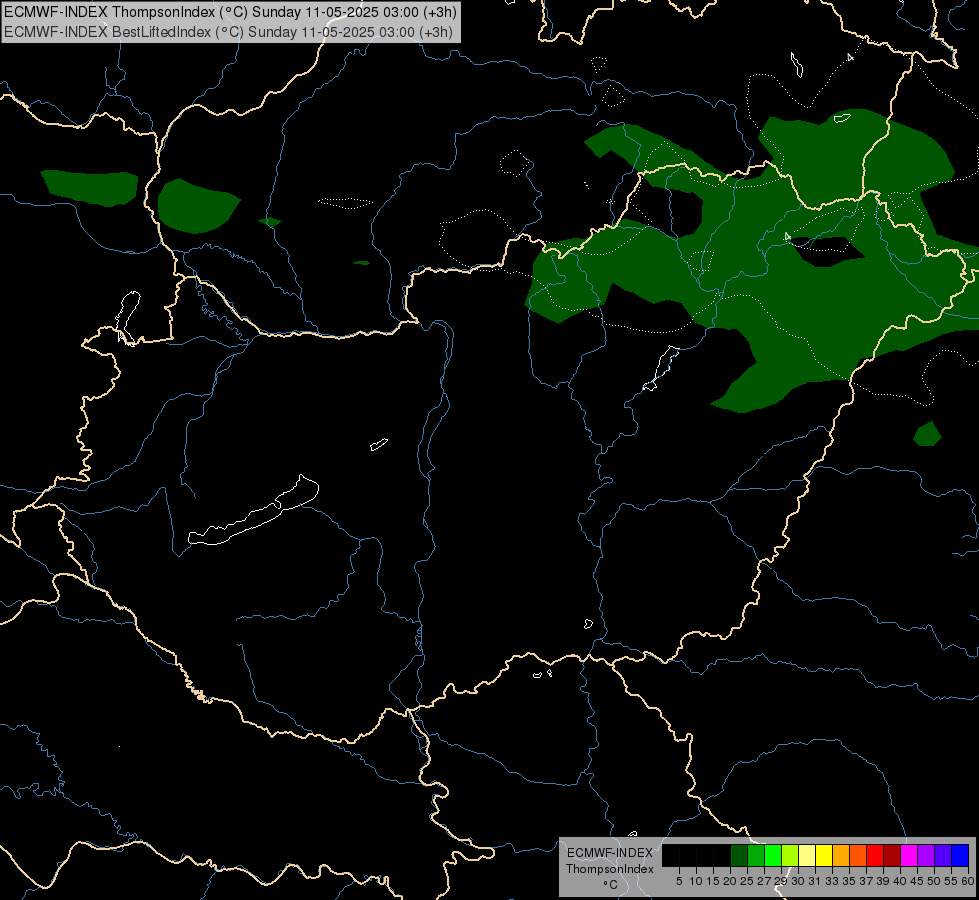Click the legend tick value 27
Screen dimensions: 979x900
coord(764,881)
